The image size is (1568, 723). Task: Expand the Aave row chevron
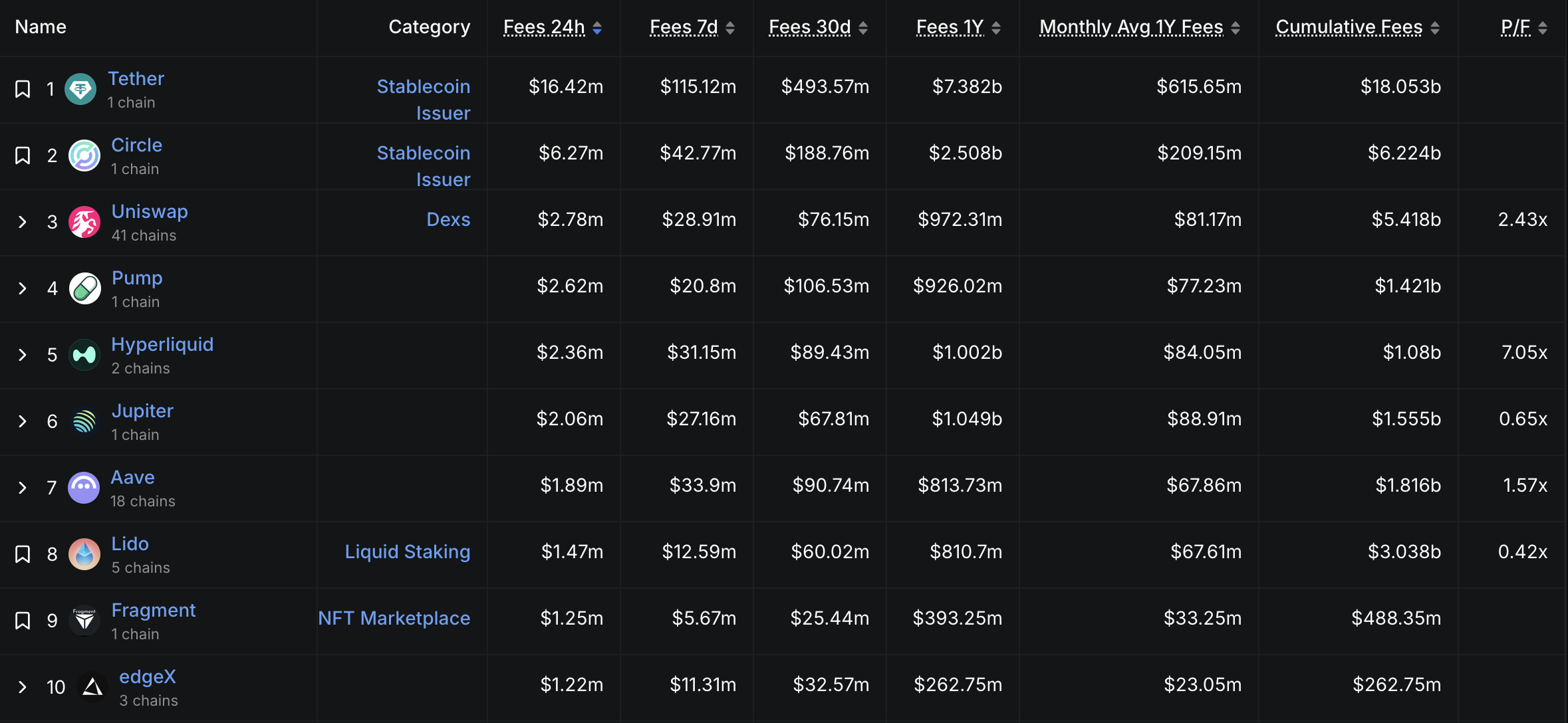[x=23, y=488]
